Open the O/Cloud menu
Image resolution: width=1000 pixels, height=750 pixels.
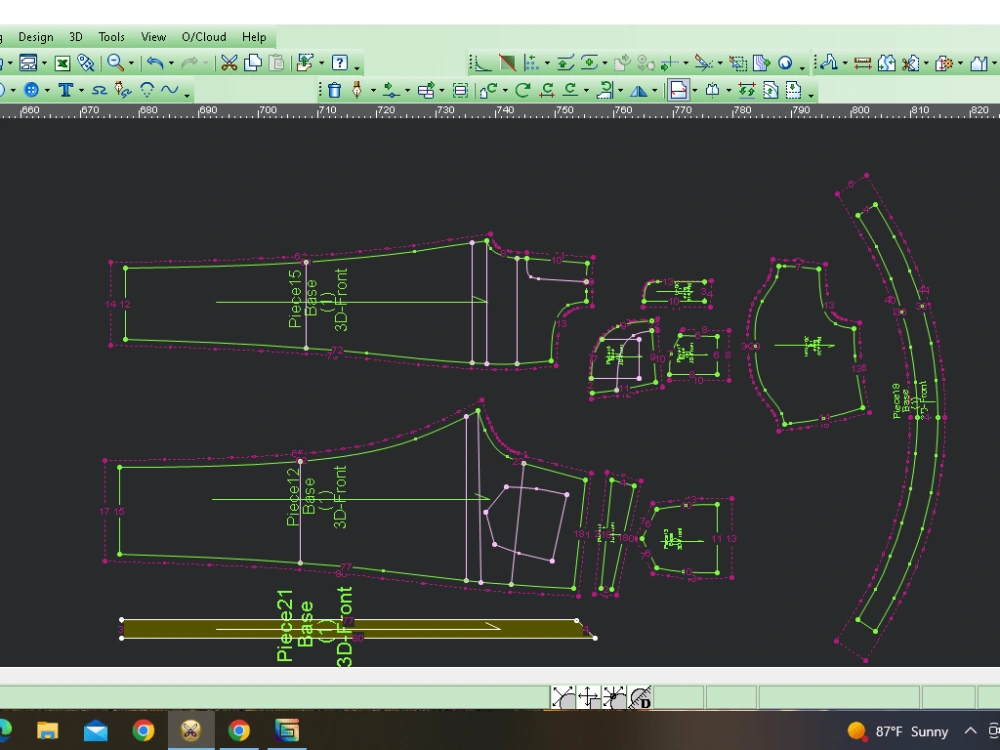click(x=204, y=37)
